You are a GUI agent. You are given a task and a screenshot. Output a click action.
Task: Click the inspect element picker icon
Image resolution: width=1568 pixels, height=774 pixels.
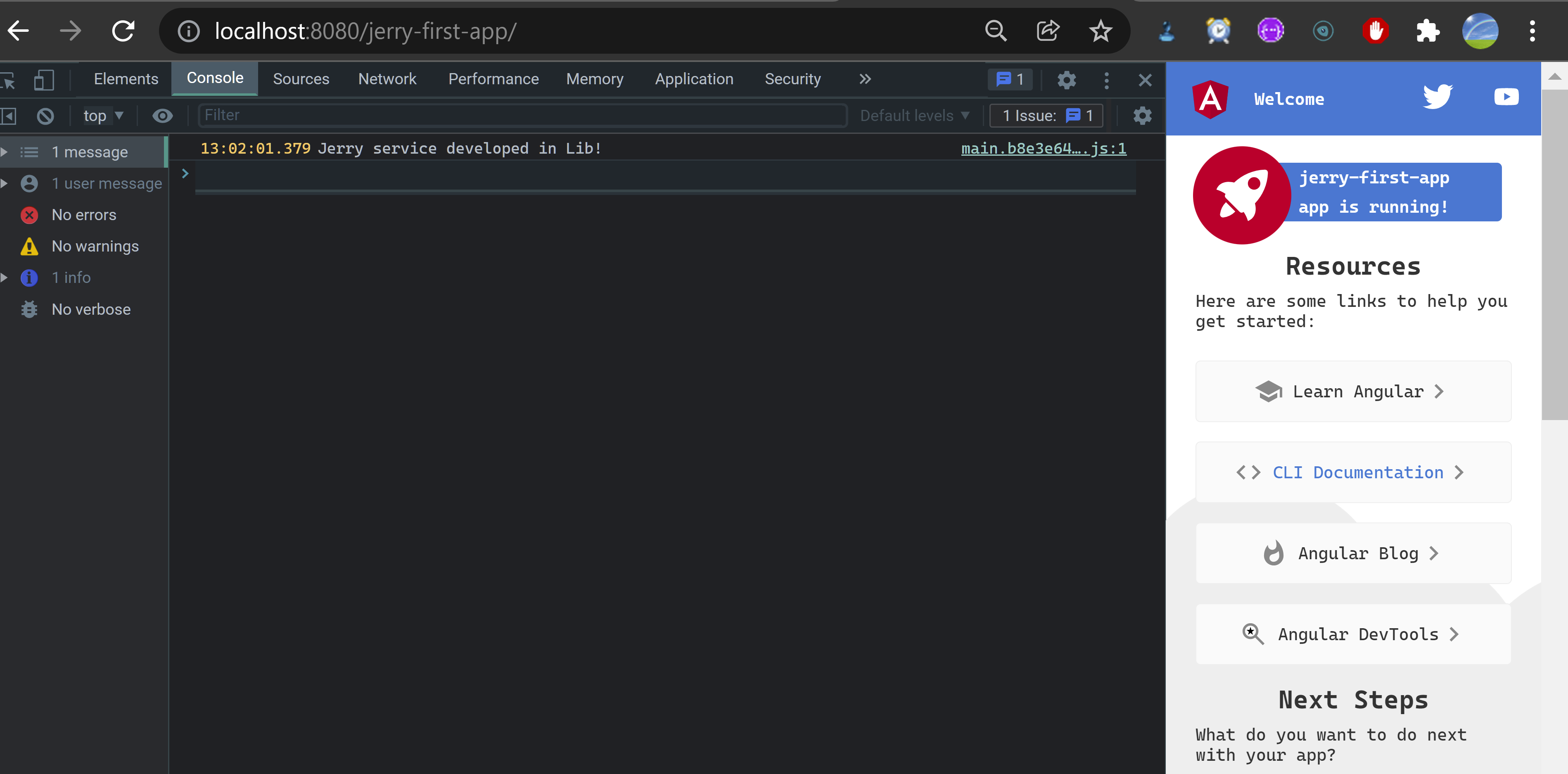tap(9, 79)
